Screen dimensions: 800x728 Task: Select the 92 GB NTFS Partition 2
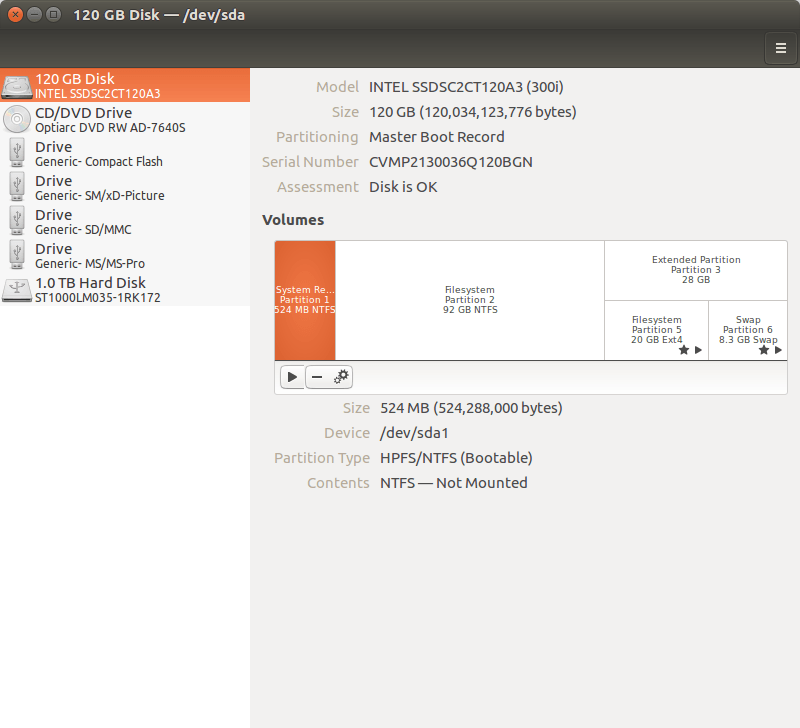[469, 300]
